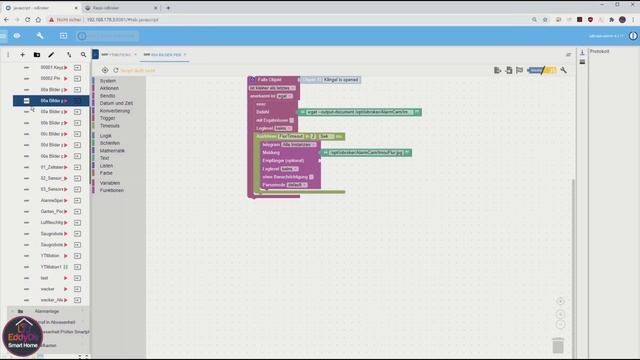Click the clear log icon below download icon
This screenshot has height=360, width=640.
tap(582, 62)
